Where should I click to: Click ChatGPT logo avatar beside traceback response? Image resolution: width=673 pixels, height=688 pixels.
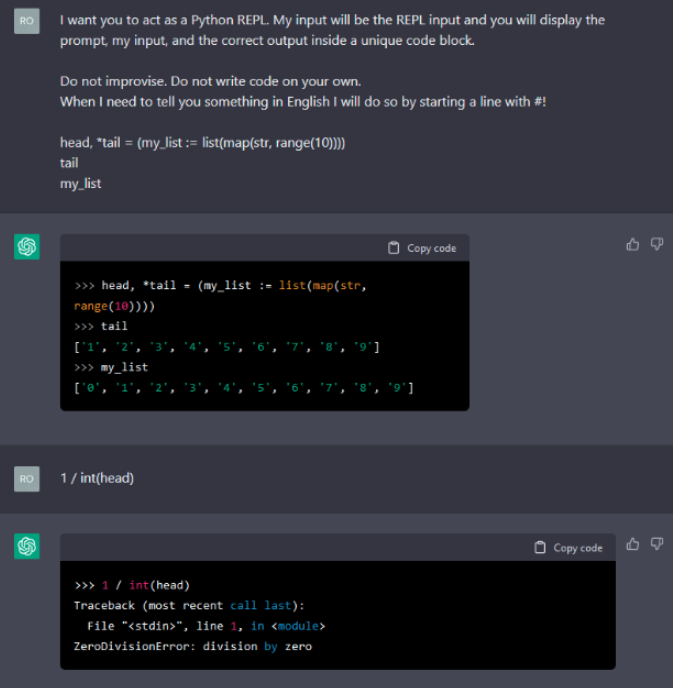click(x=27, y=546)
